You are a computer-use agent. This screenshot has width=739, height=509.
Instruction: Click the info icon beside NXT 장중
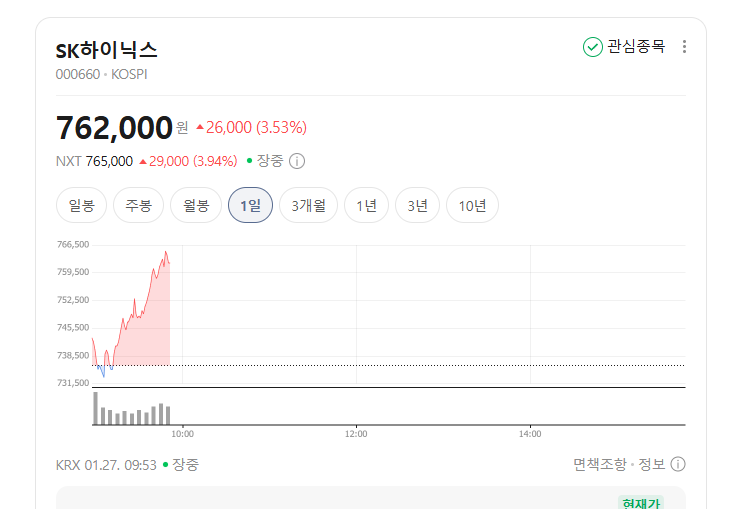[x=297, y=161]
